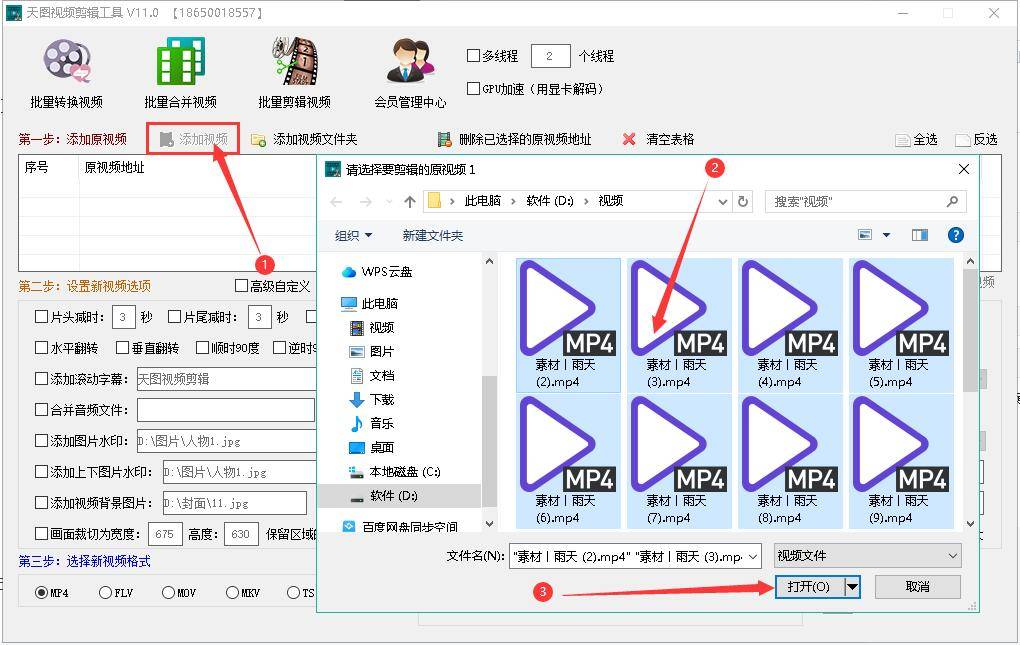Screen dimensions: 1020x645
Task: Enable the 多线程 checkbox
Action: (x=474, y=56)
